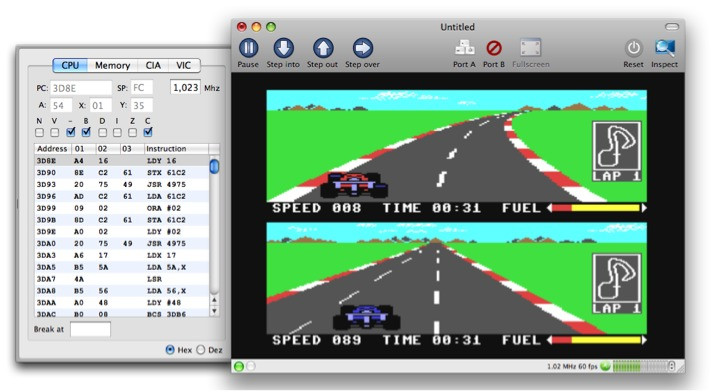Click the Y register field

click(x=142, y=105)
